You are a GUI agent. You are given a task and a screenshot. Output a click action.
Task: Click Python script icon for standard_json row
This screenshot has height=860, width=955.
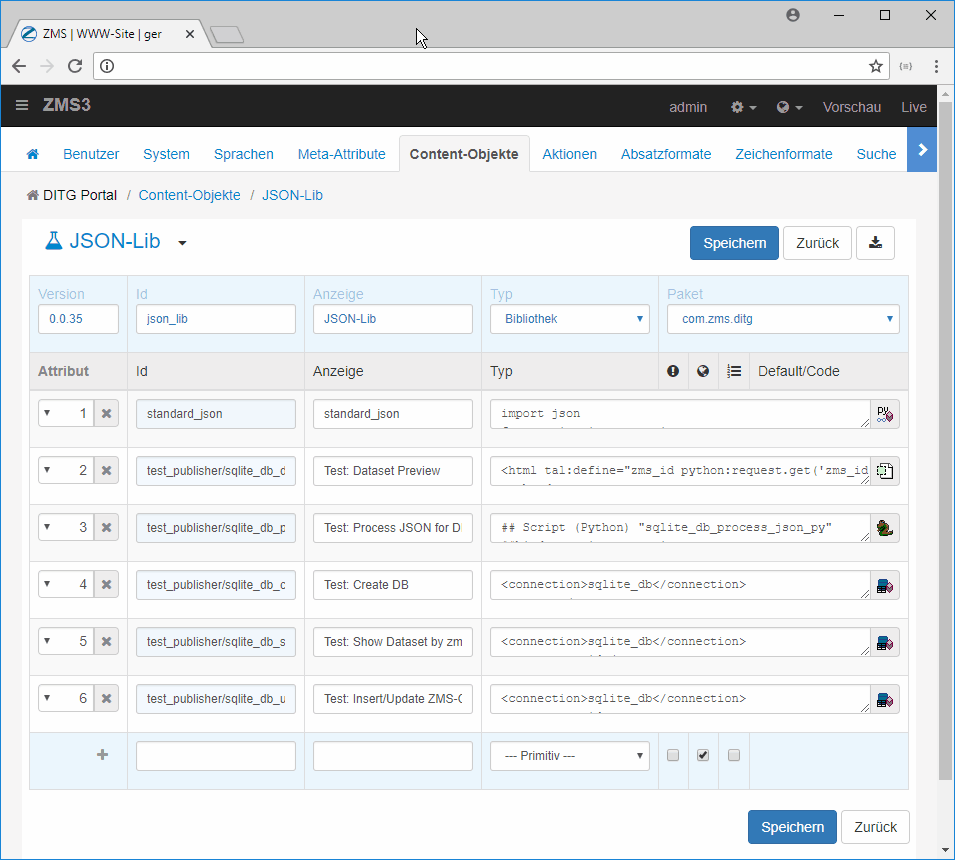(x=885, y=414)
